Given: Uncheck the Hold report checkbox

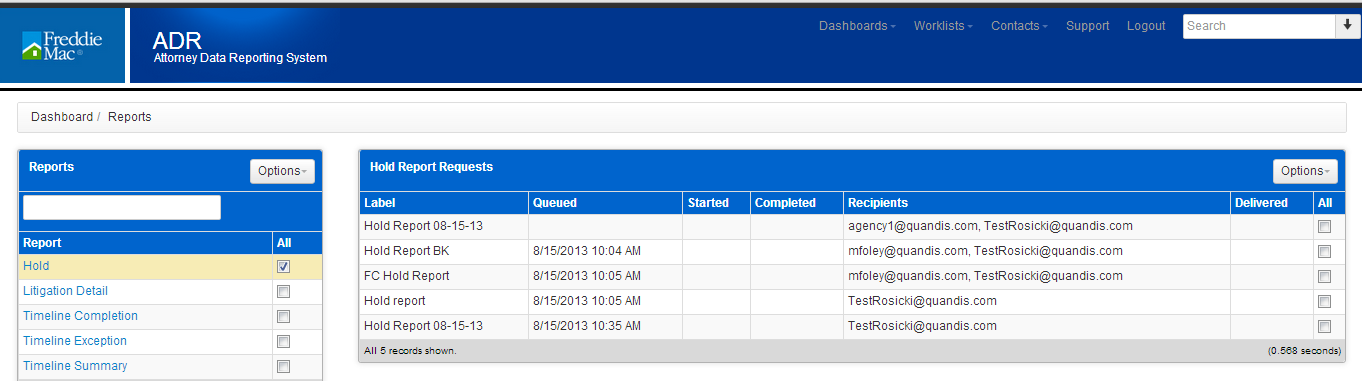Looking at the screenshot, I should coord(283,267).
